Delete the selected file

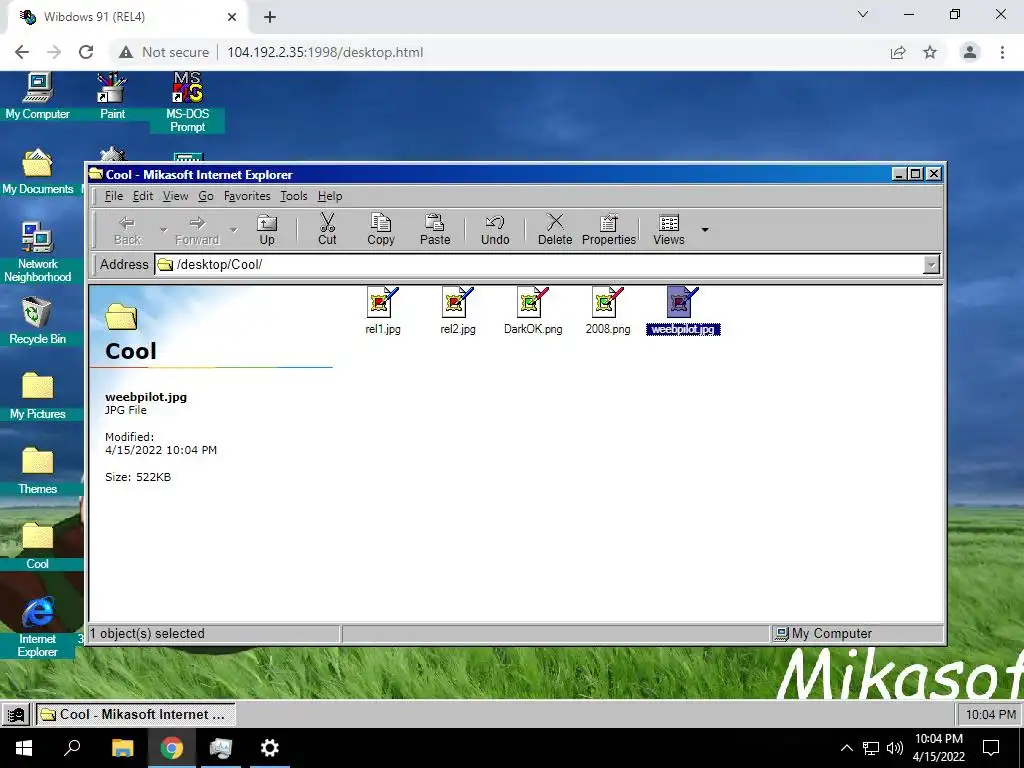[555, 230]
